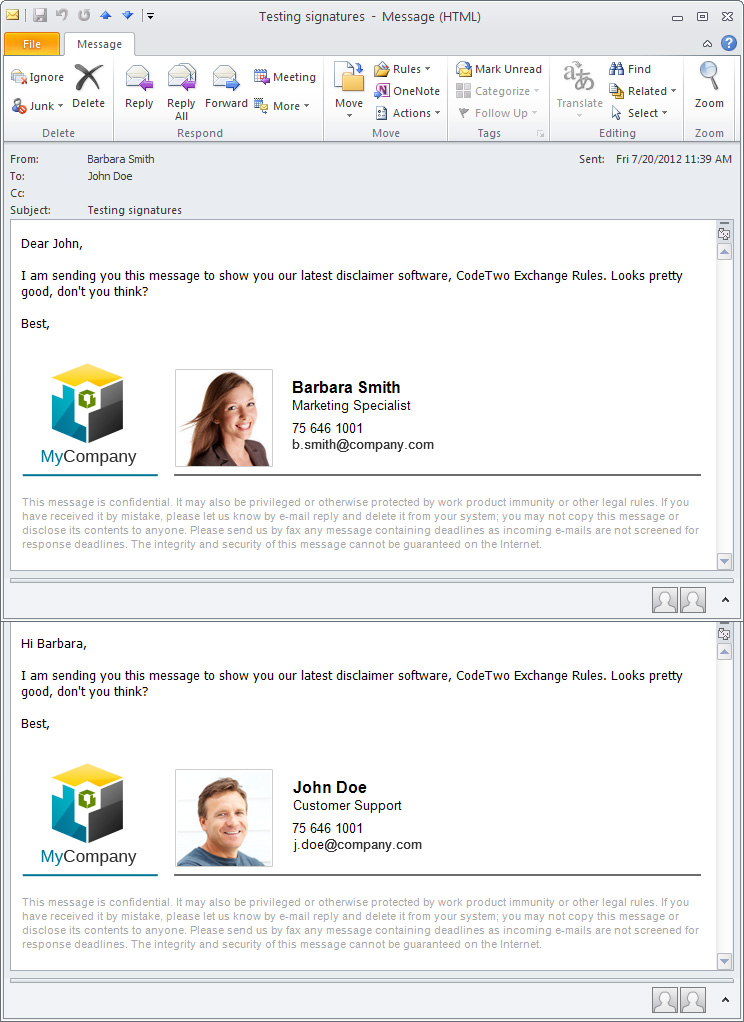Click the view icon above the lower scrollbar
The width and height of the screenshot is (744, 1022).
coord(724,634)
